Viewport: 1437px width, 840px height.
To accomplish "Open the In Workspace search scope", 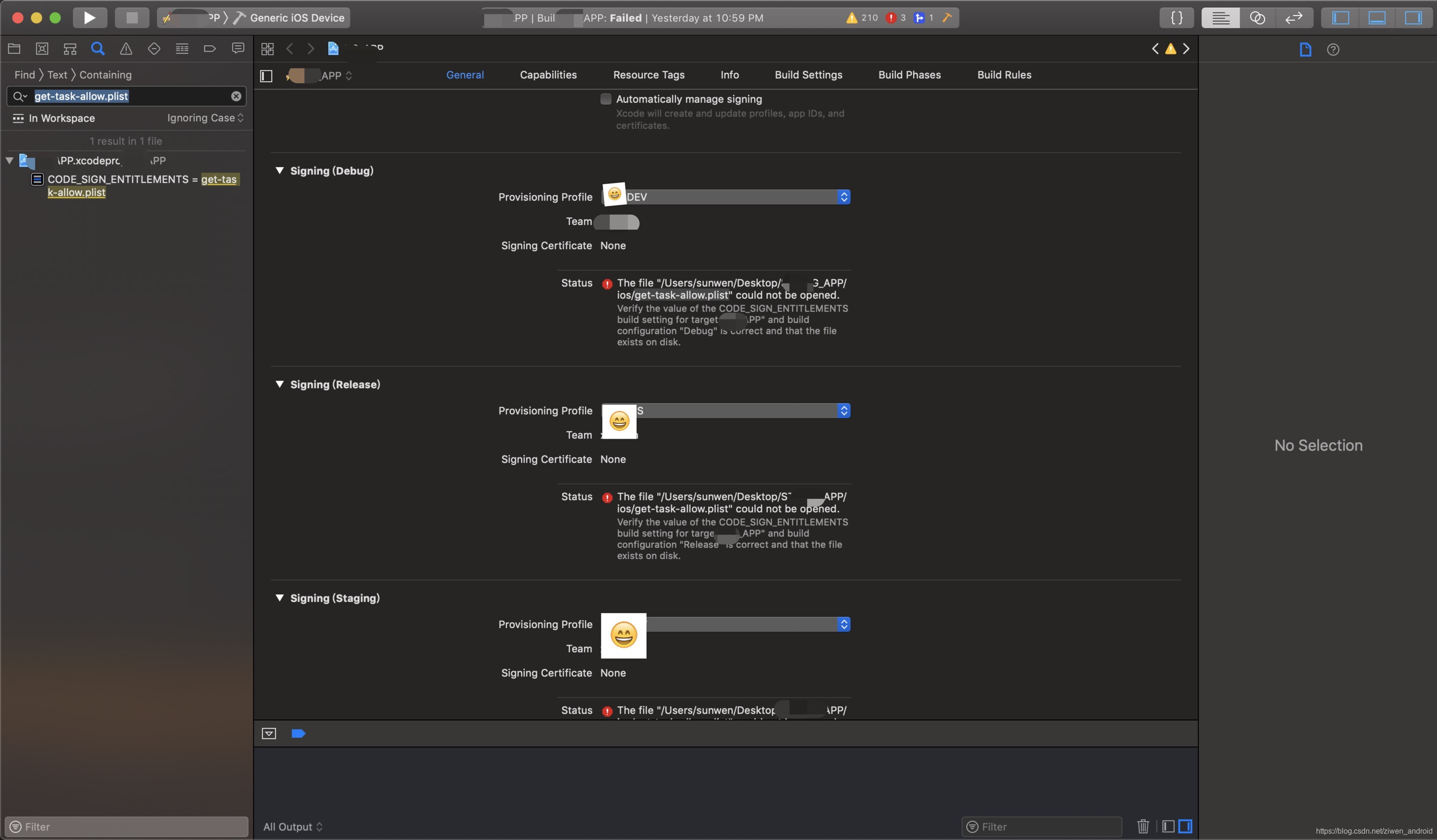I will click(x=55, y=118).
